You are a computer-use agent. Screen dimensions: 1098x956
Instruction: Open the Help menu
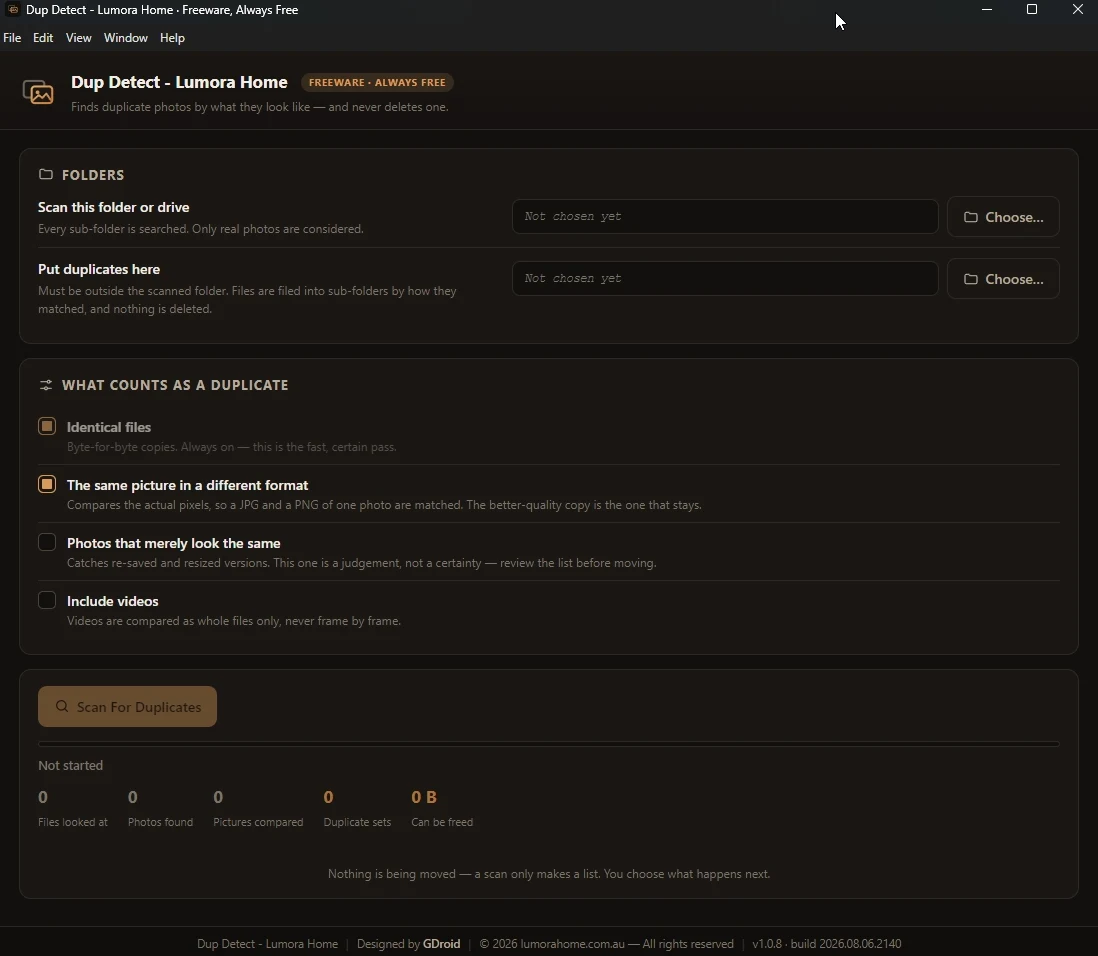[x=172, y=38]
